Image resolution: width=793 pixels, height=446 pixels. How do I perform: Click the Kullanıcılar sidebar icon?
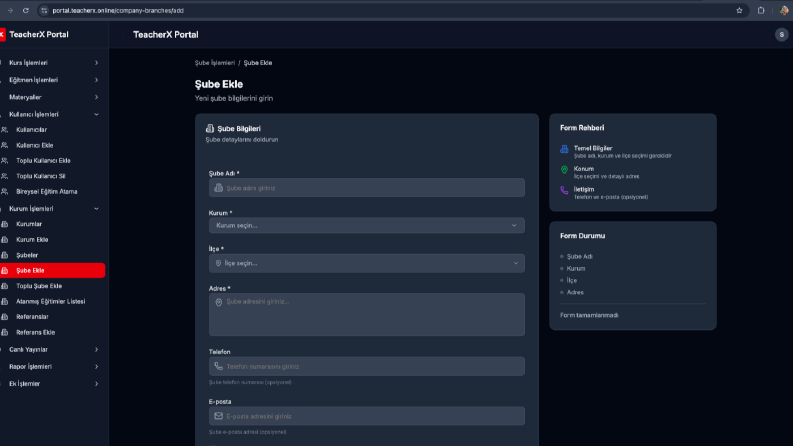click(x=5, y=130)
